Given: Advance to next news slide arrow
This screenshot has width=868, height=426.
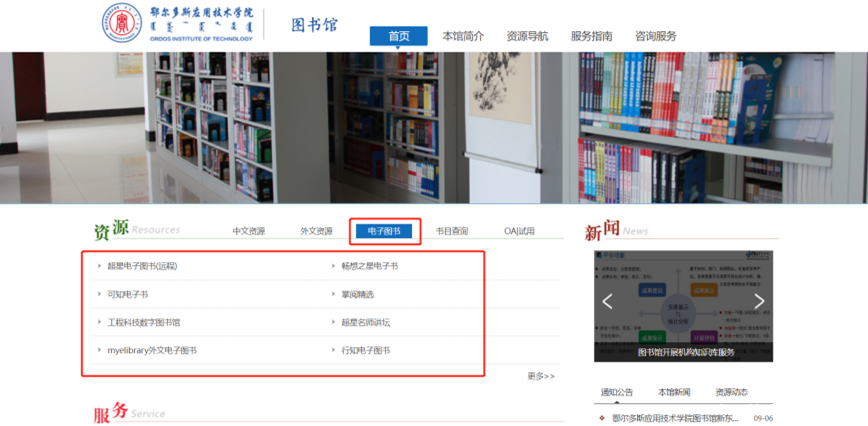Looking at the screenshot, I should point(759,301).
